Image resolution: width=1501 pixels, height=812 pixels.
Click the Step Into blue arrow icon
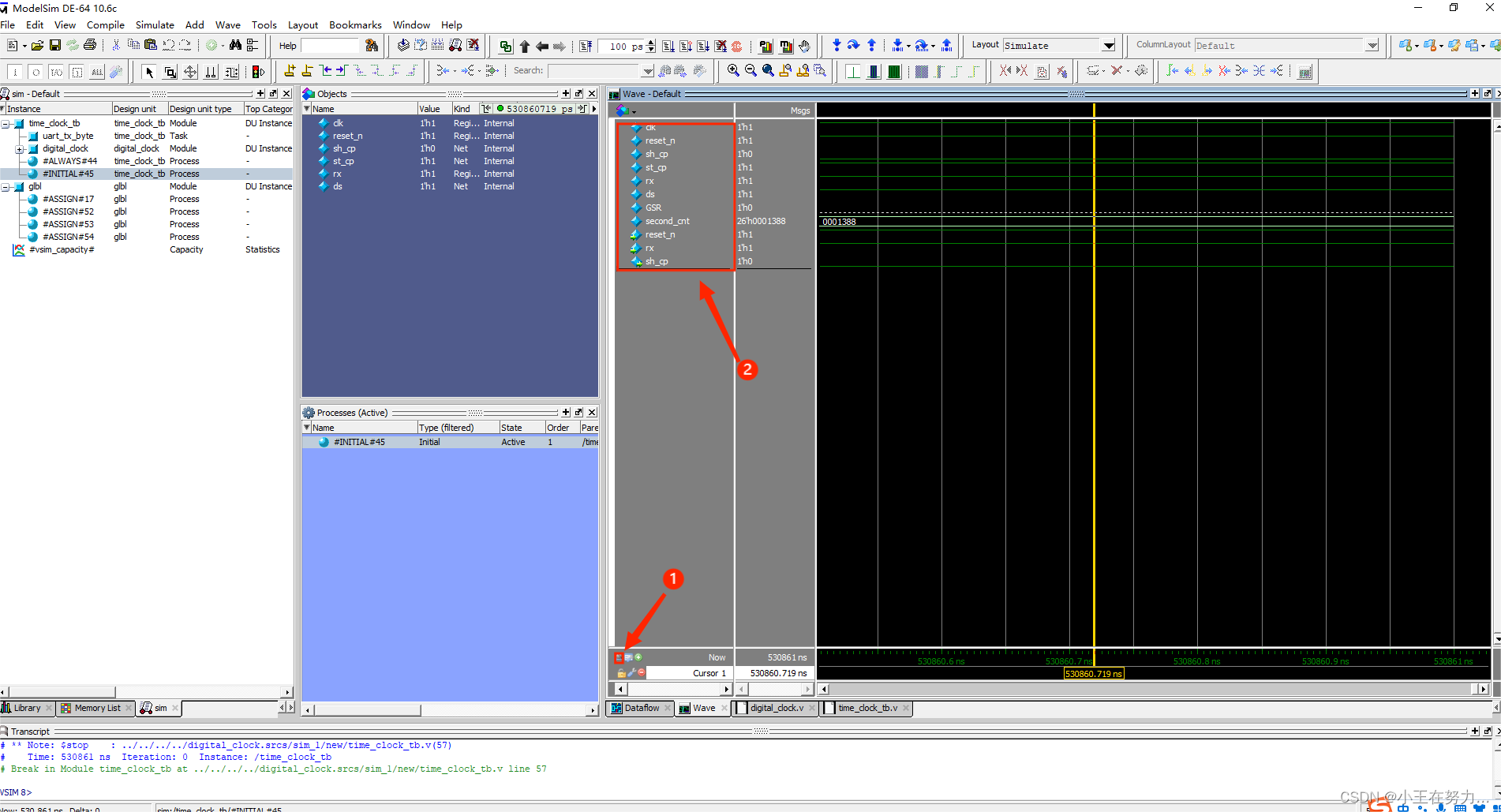point(837,46)
